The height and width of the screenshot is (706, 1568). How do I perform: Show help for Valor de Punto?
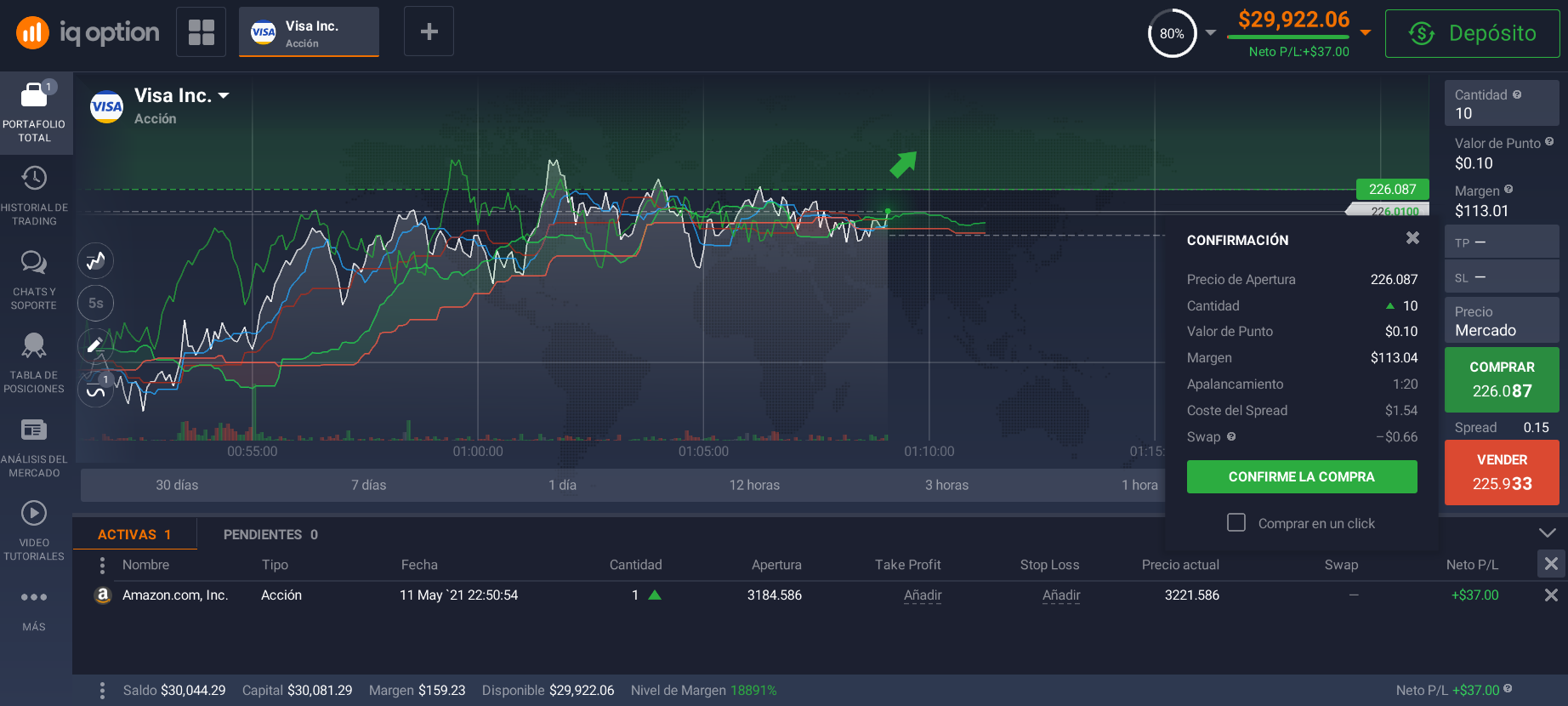click(1549, 142)
